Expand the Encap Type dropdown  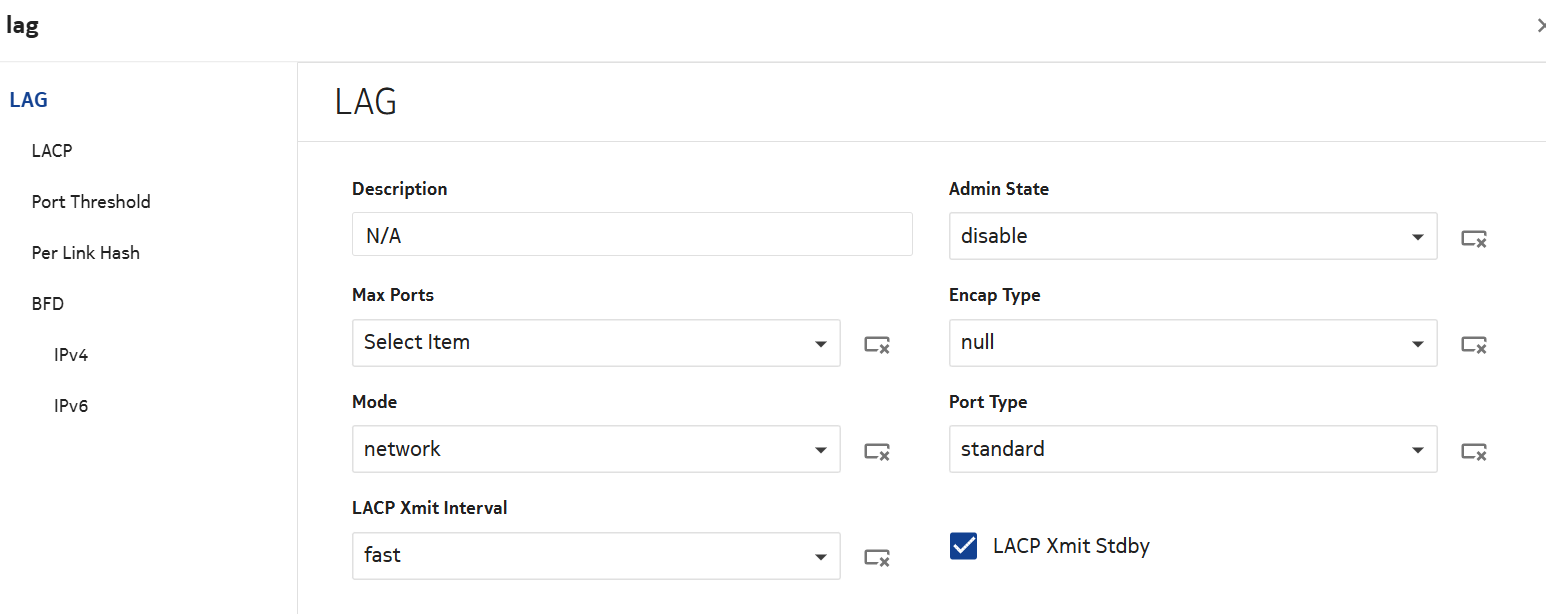pyautogui.click(x=1192, y=343)
